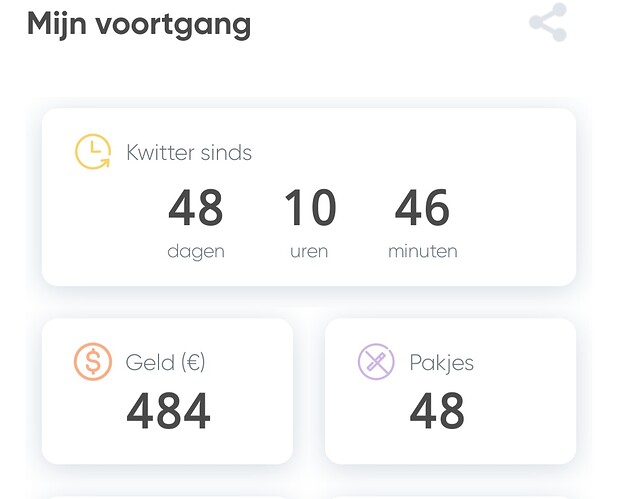Click the "Pakjes" label
The width and height of the screenshot is (618, 499).
[441, 362]
